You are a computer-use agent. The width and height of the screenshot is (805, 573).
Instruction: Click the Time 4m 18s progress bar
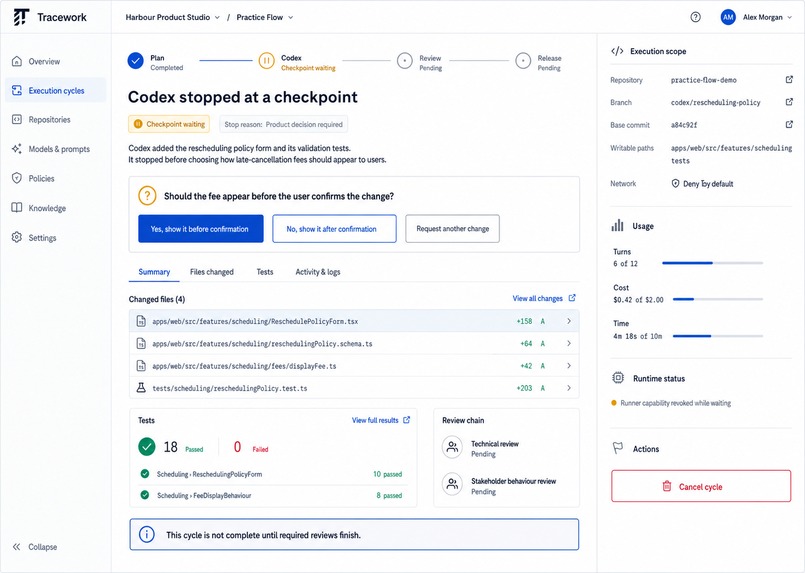pyautogui.click(x=717, y=336)
